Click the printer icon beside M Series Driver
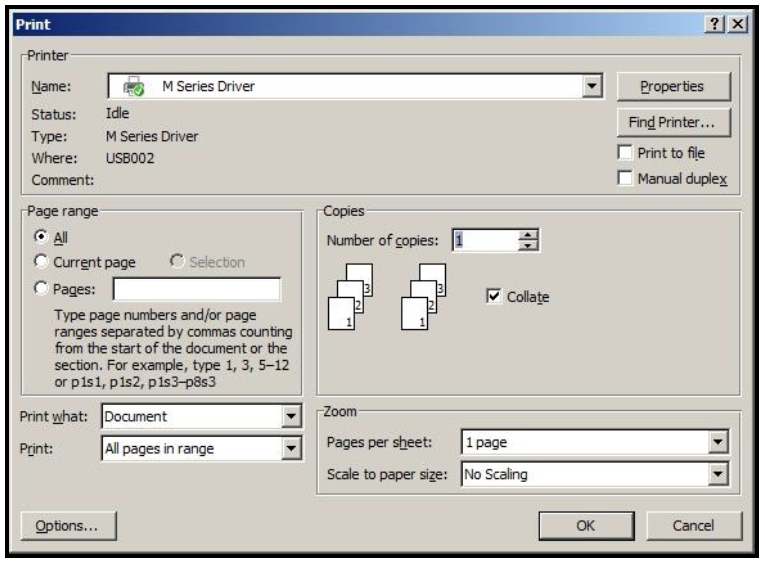 (x=133, y=86)
